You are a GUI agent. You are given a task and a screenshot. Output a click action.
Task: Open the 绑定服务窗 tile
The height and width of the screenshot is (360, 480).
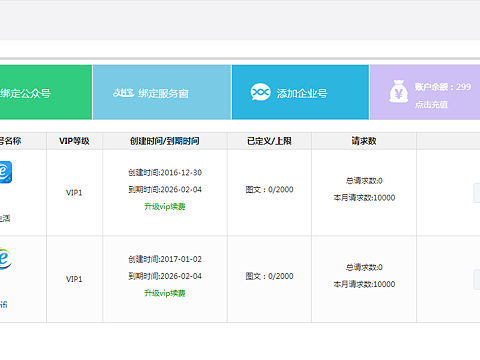(162, 92)
